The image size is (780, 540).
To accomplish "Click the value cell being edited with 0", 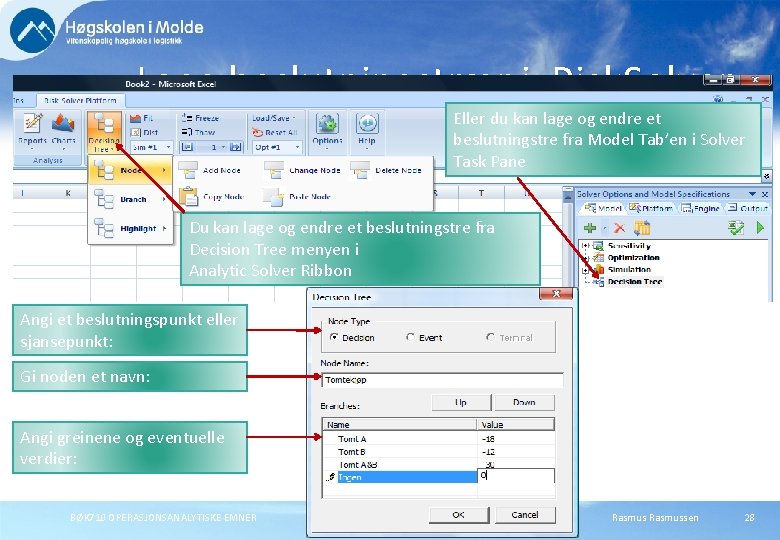I will 516,476.
